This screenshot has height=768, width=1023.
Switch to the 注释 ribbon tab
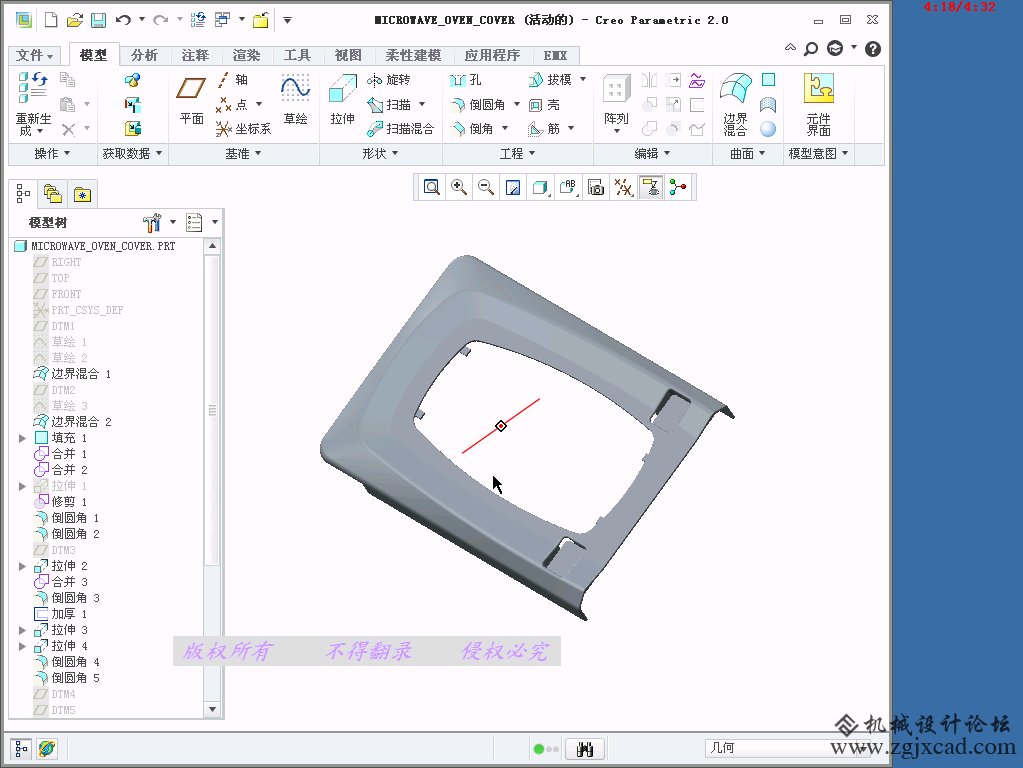point(195,55)
